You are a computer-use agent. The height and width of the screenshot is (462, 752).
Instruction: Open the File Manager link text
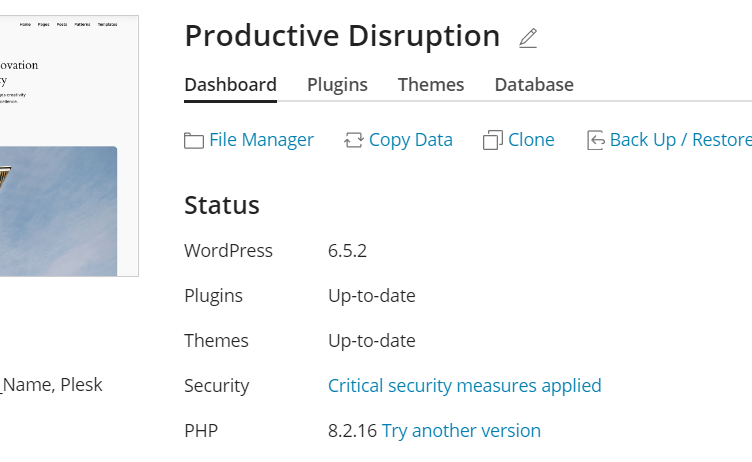[x=261, y=140]
